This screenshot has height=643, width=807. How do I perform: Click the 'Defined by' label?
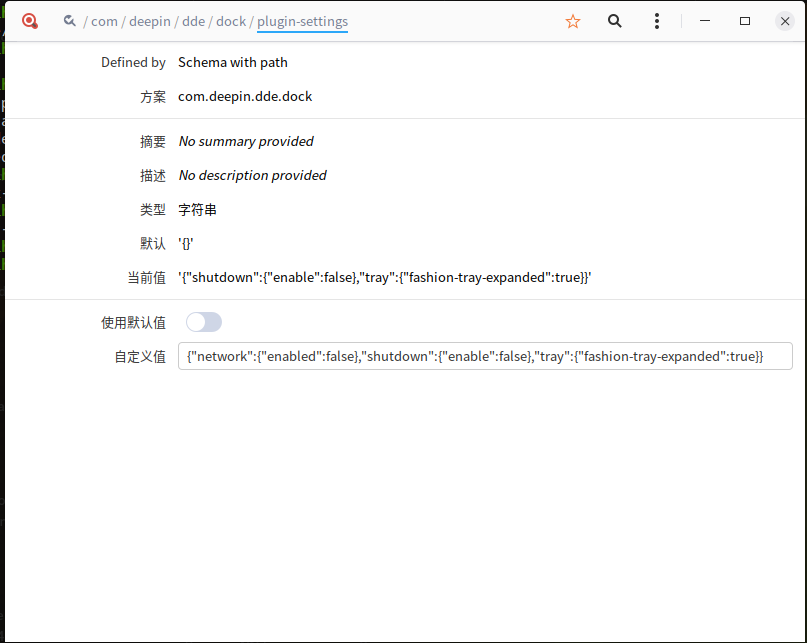point(133,62)
